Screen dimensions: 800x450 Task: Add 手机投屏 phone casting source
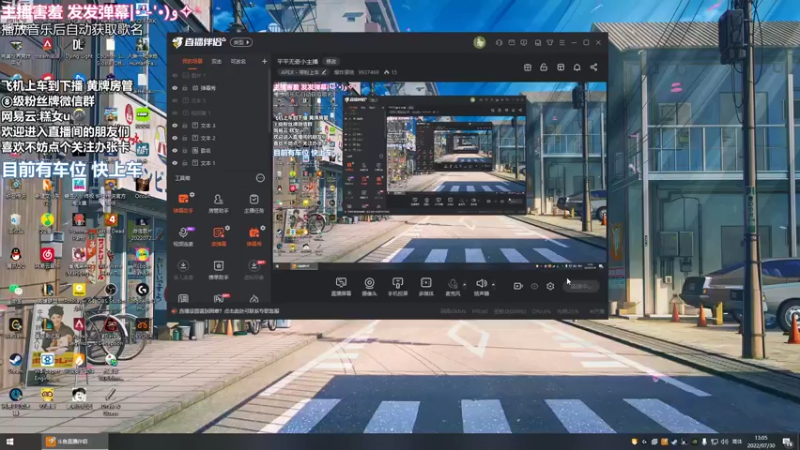coord(397,286)
